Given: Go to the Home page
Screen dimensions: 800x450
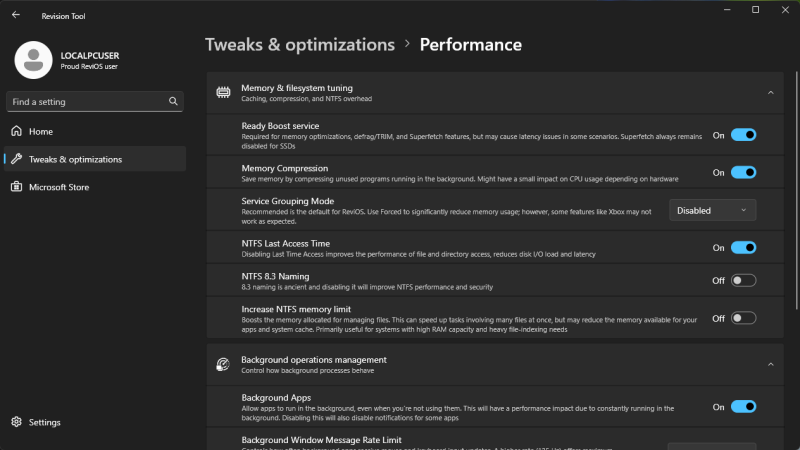Looking at the screenshot, I should point(41,132).
